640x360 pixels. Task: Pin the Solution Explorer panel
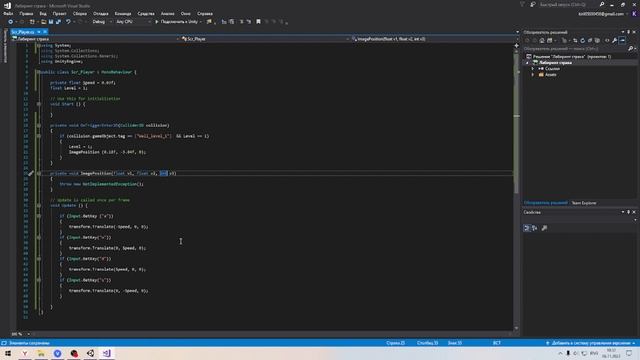[629, 32]
